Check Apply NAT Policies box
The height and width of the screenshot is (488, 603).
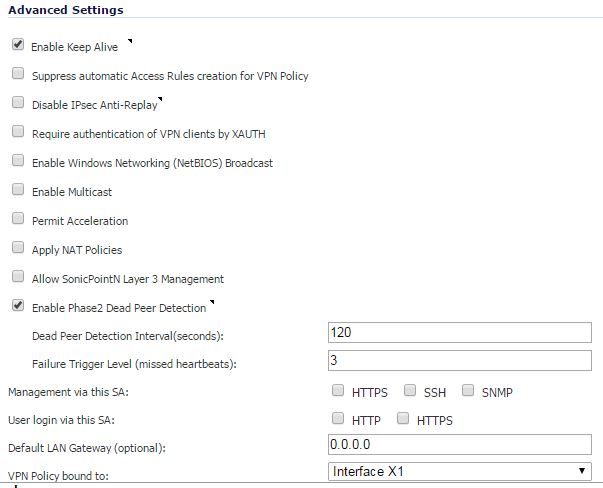coord(18,247)
